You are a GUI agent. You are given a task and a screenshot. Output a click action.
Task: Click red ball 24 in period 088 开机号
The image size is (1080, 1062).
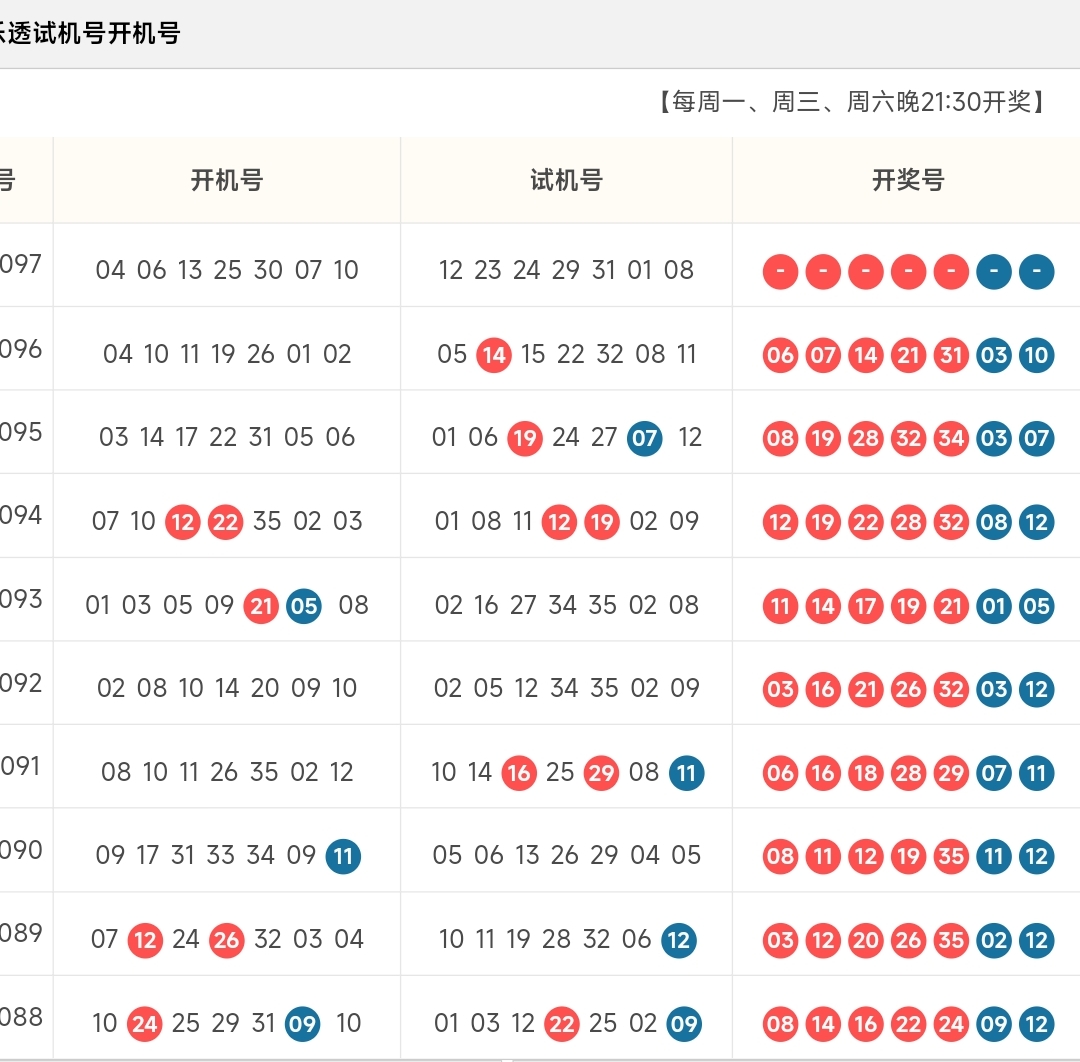pos(145,1024)
